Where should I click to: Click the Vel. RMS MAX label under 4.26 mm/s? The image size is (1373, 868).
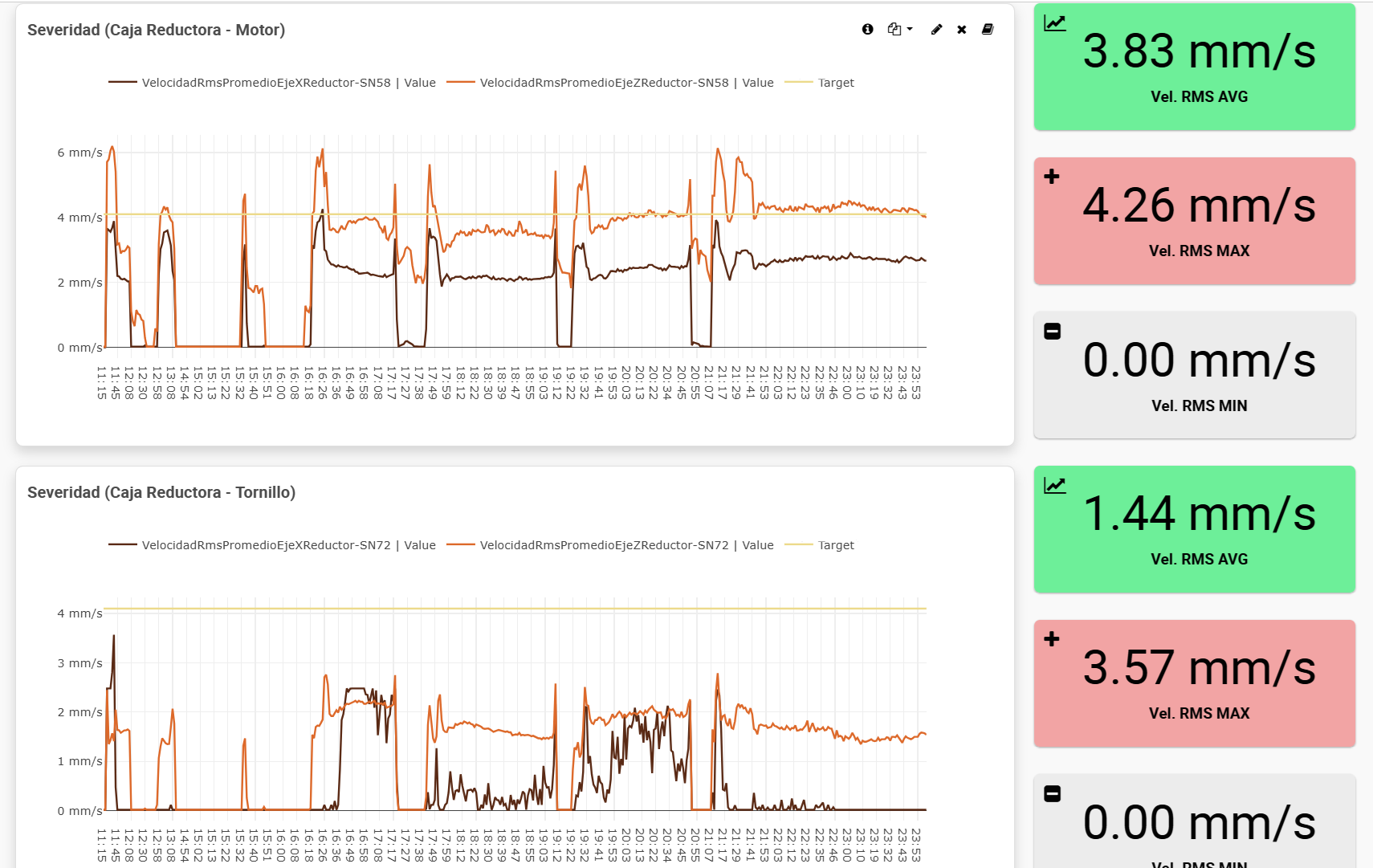(1200, 251)
